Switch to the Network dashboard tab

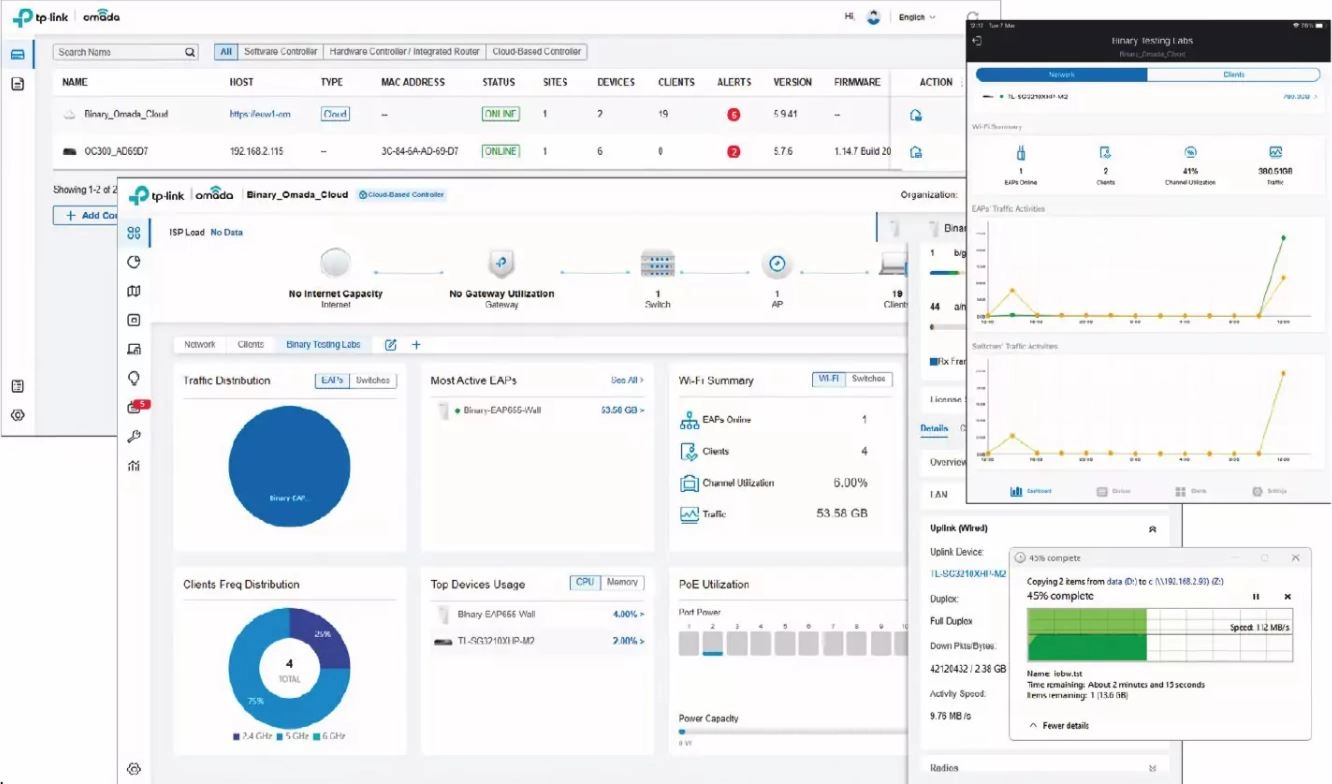(x=200, y=345)
